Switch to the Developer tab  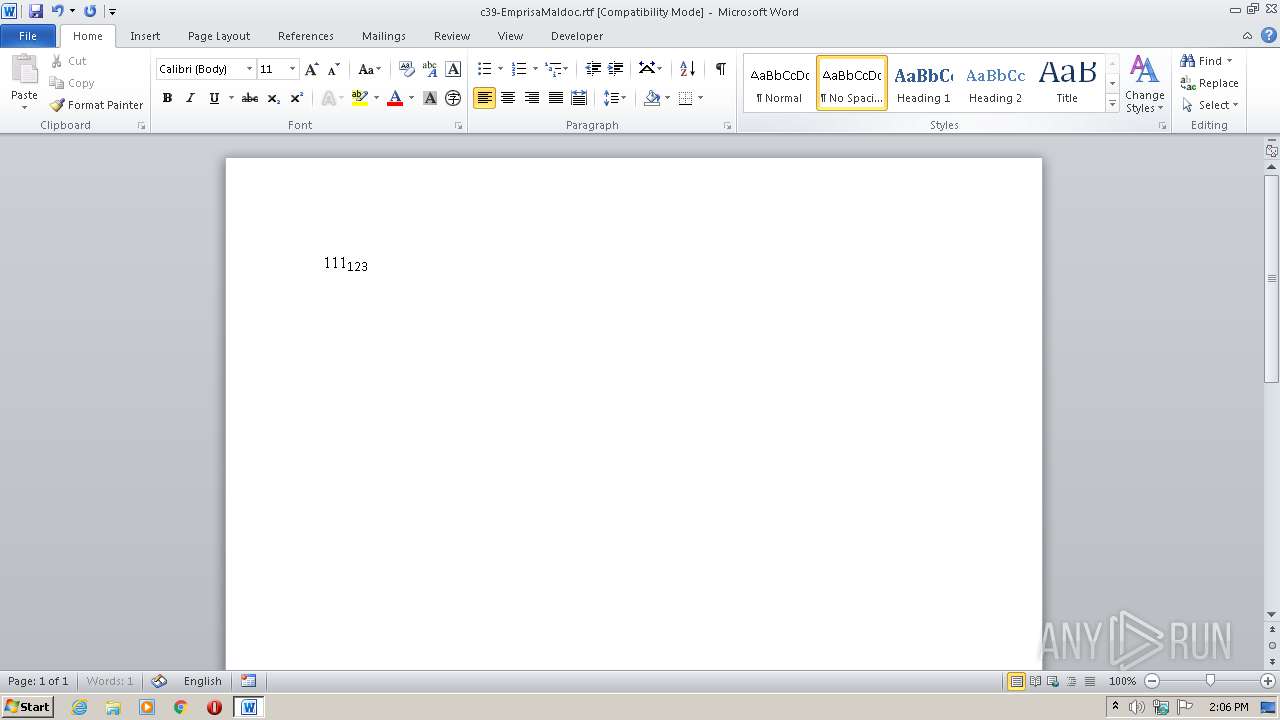tap(577, 35)
